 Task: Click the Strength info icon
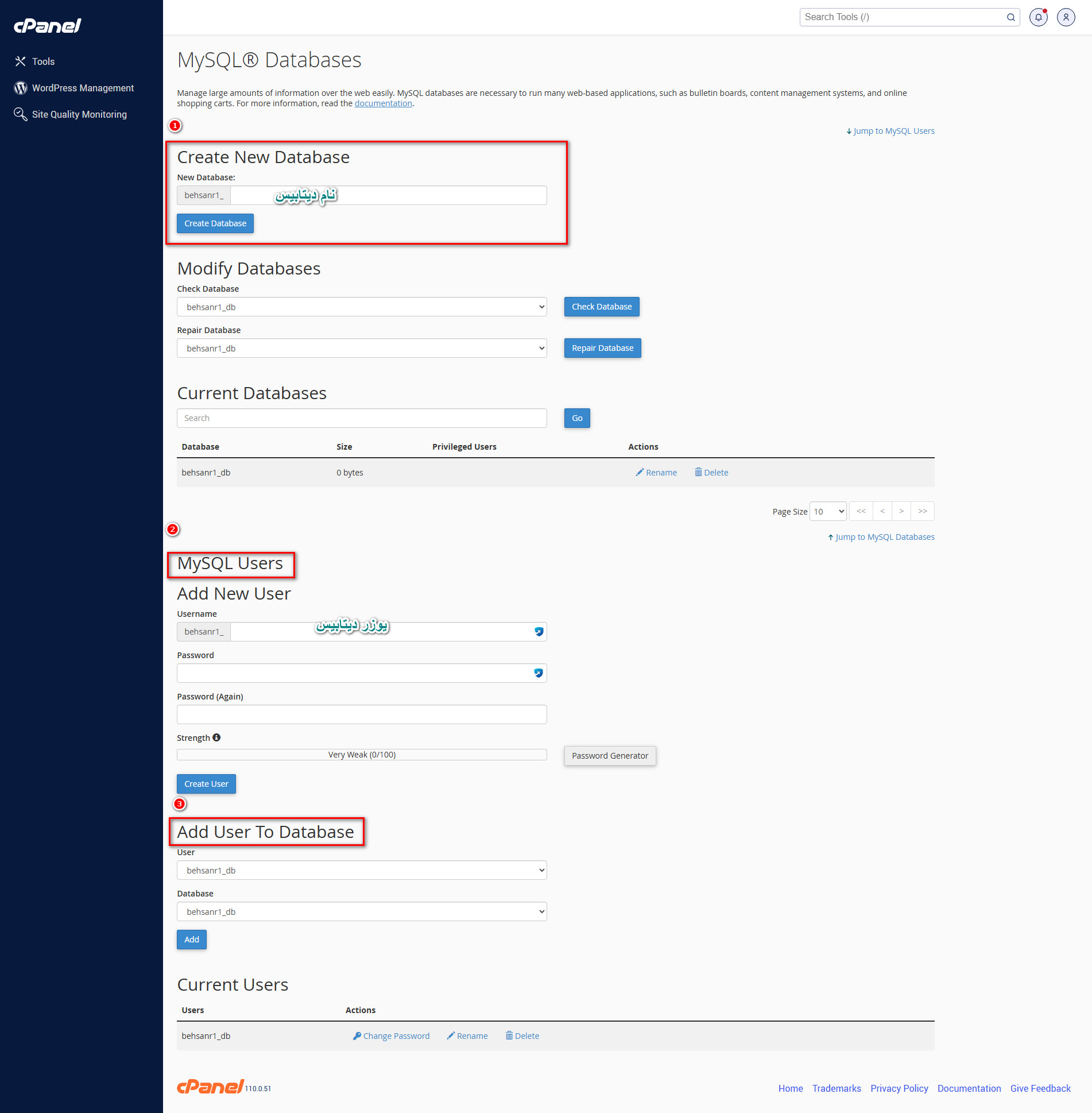(216, 737)
